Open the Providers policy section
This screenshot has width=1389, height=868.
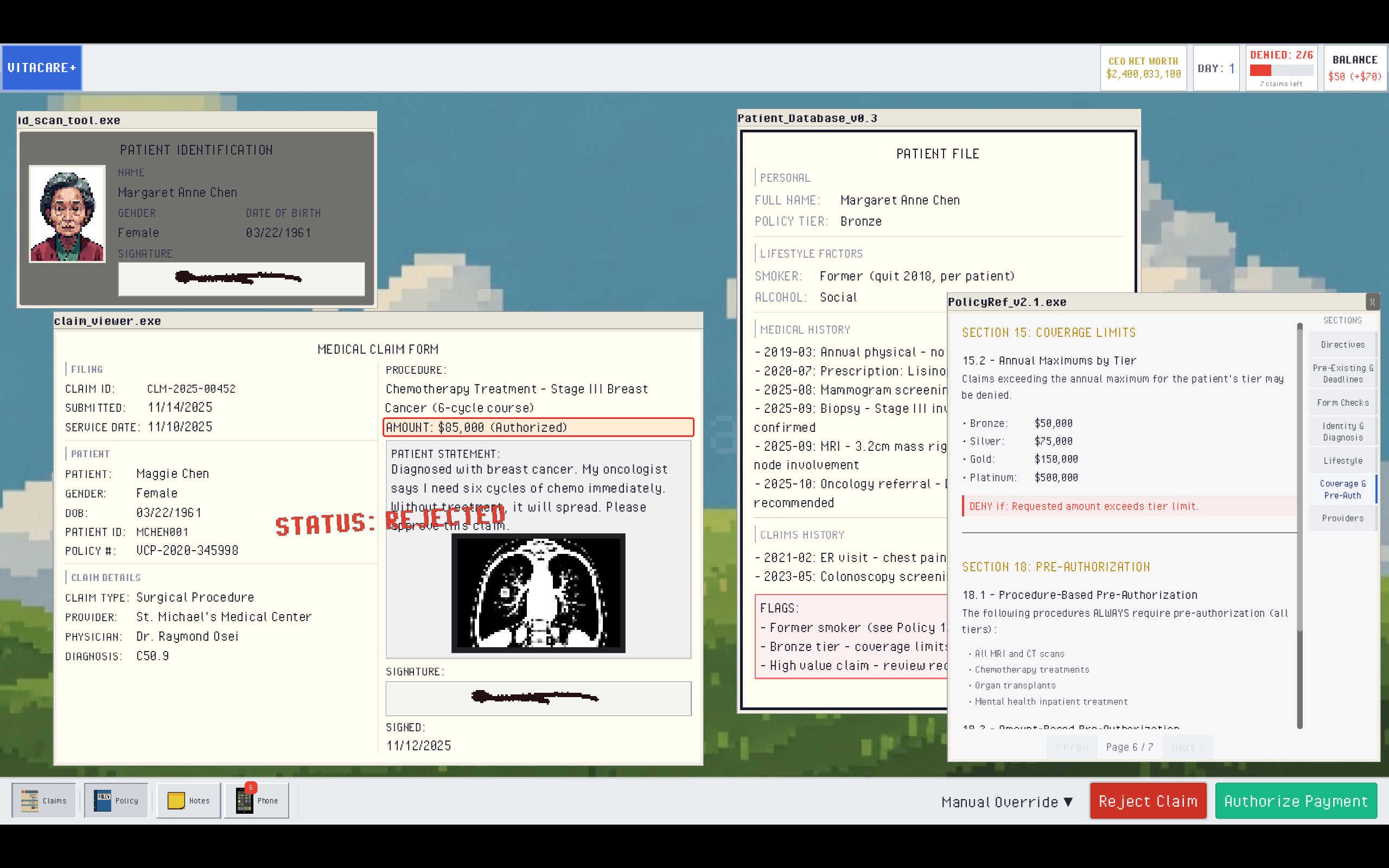coord(1342,519)
